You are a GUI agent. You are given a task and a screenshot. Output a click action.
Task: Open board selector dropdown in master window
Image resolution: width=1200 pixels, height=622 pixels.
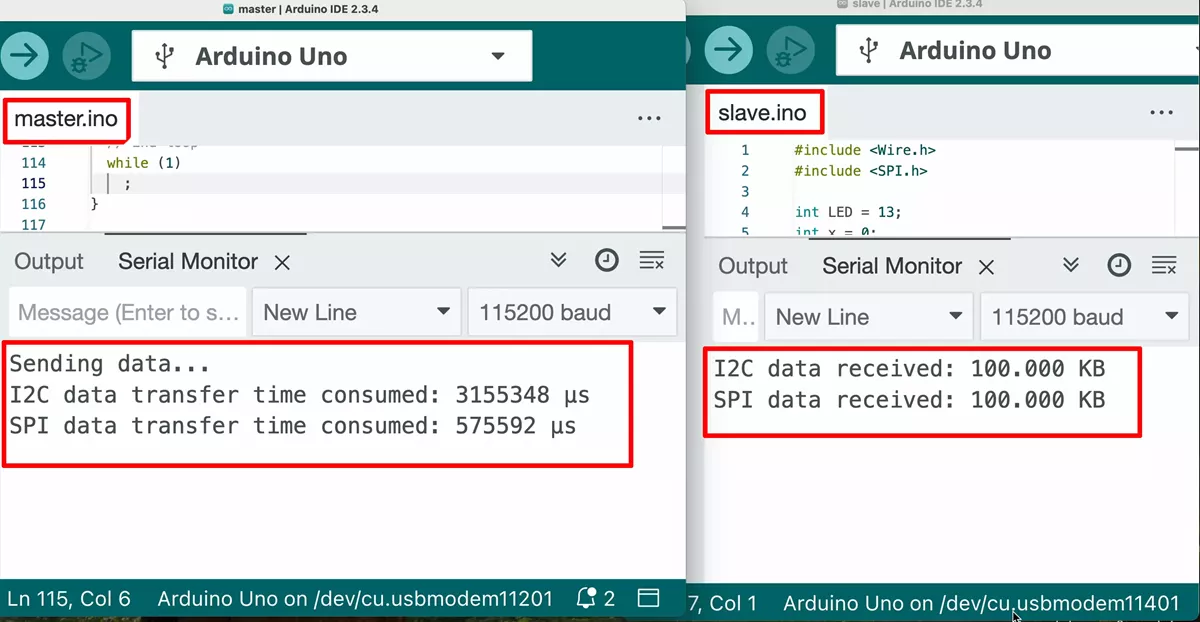pos(332,56)
